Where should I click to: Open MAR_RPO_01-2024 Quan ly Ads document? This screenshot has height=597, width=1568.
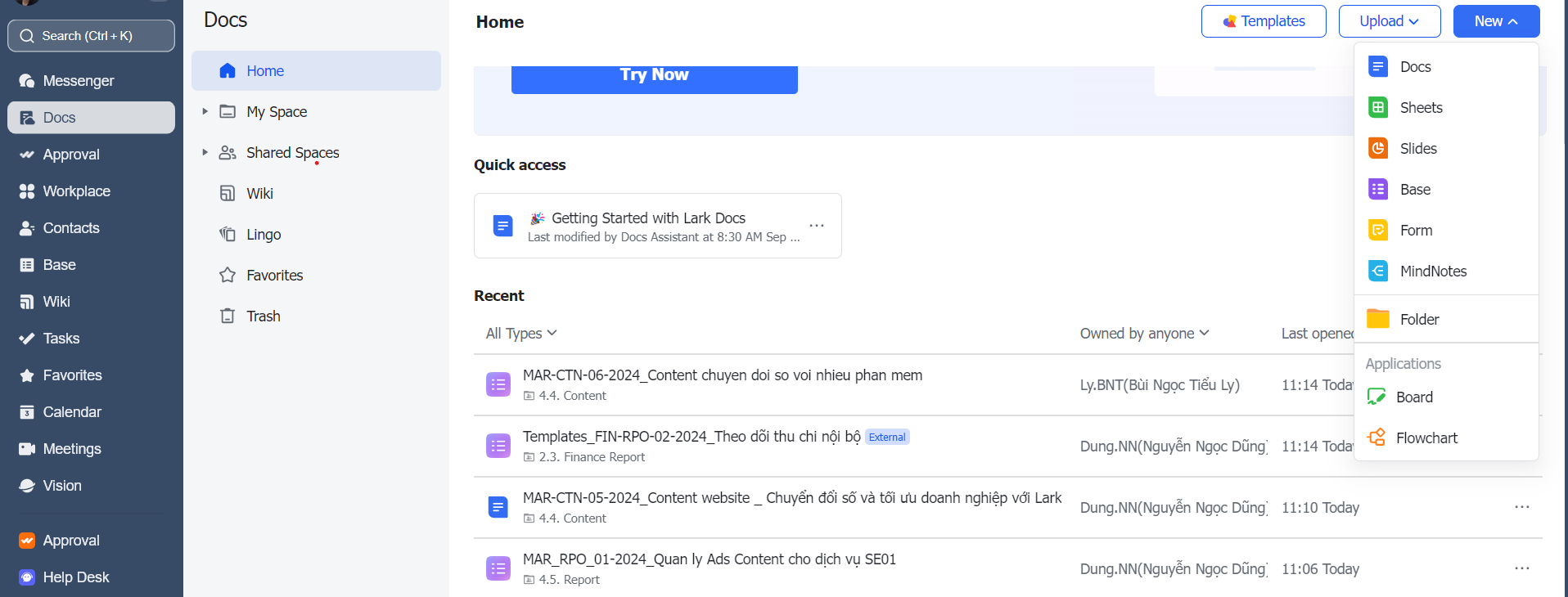710,559
